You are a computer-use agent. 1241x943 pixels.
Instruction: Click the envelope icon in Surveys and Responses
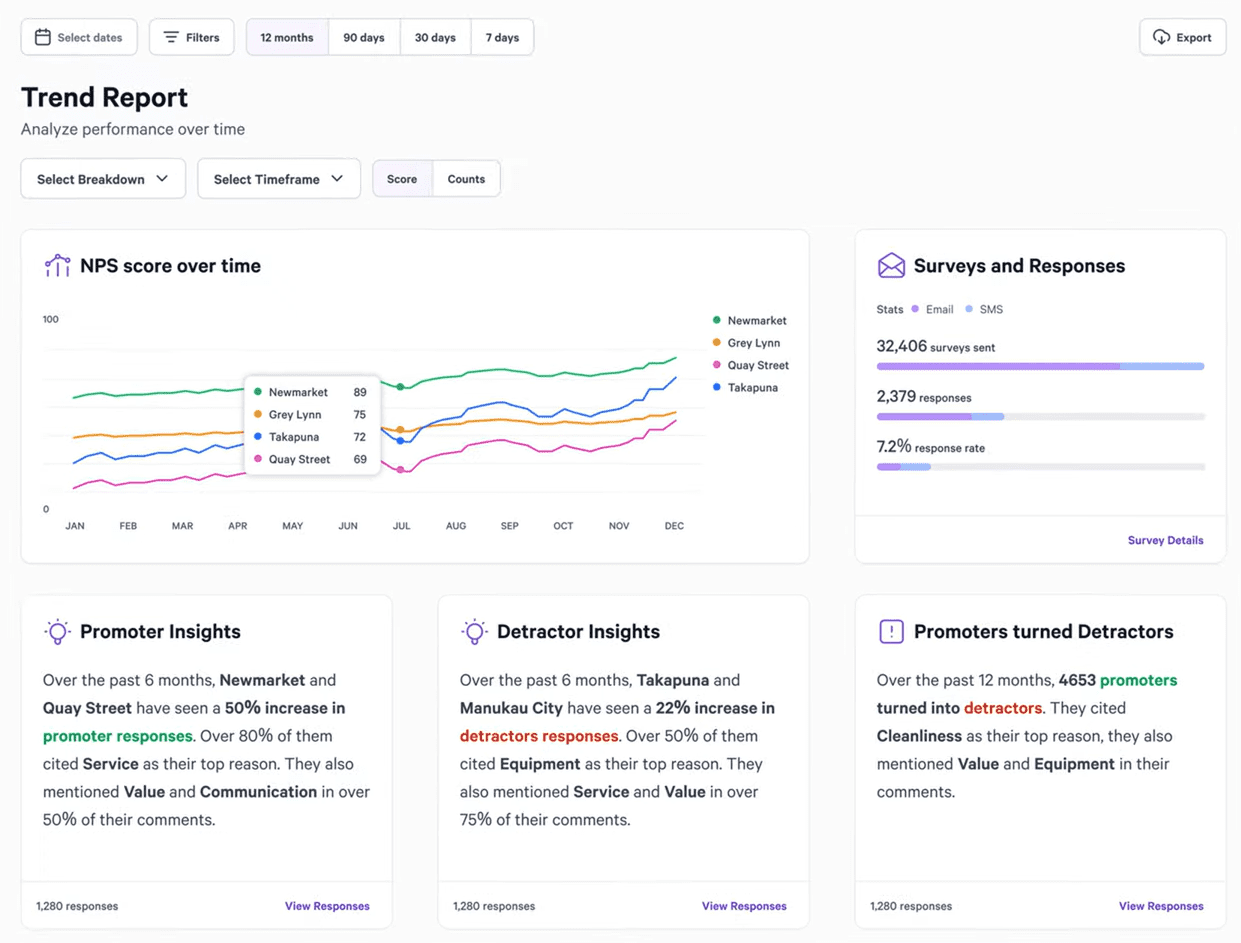[x=892, y=265]
